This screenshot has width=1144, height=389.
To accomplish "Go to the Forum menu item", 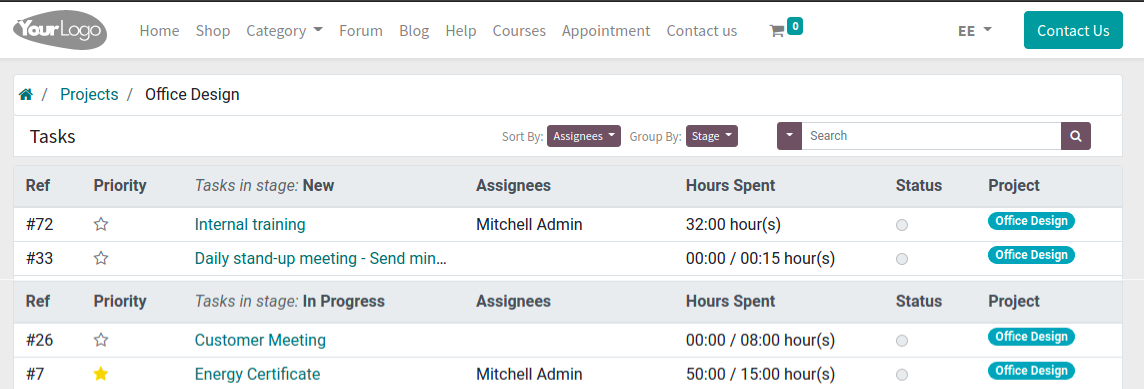I will pyautogui.click(x=361, y=31).
